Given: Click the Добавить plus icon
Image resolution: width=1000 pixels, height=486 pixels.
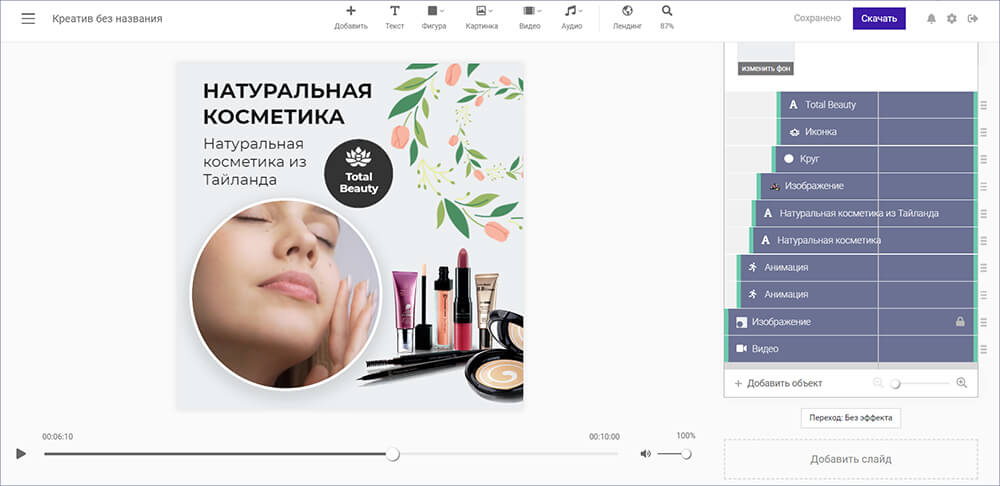Looking at the screenshot, I should click(x=351, y=11).
